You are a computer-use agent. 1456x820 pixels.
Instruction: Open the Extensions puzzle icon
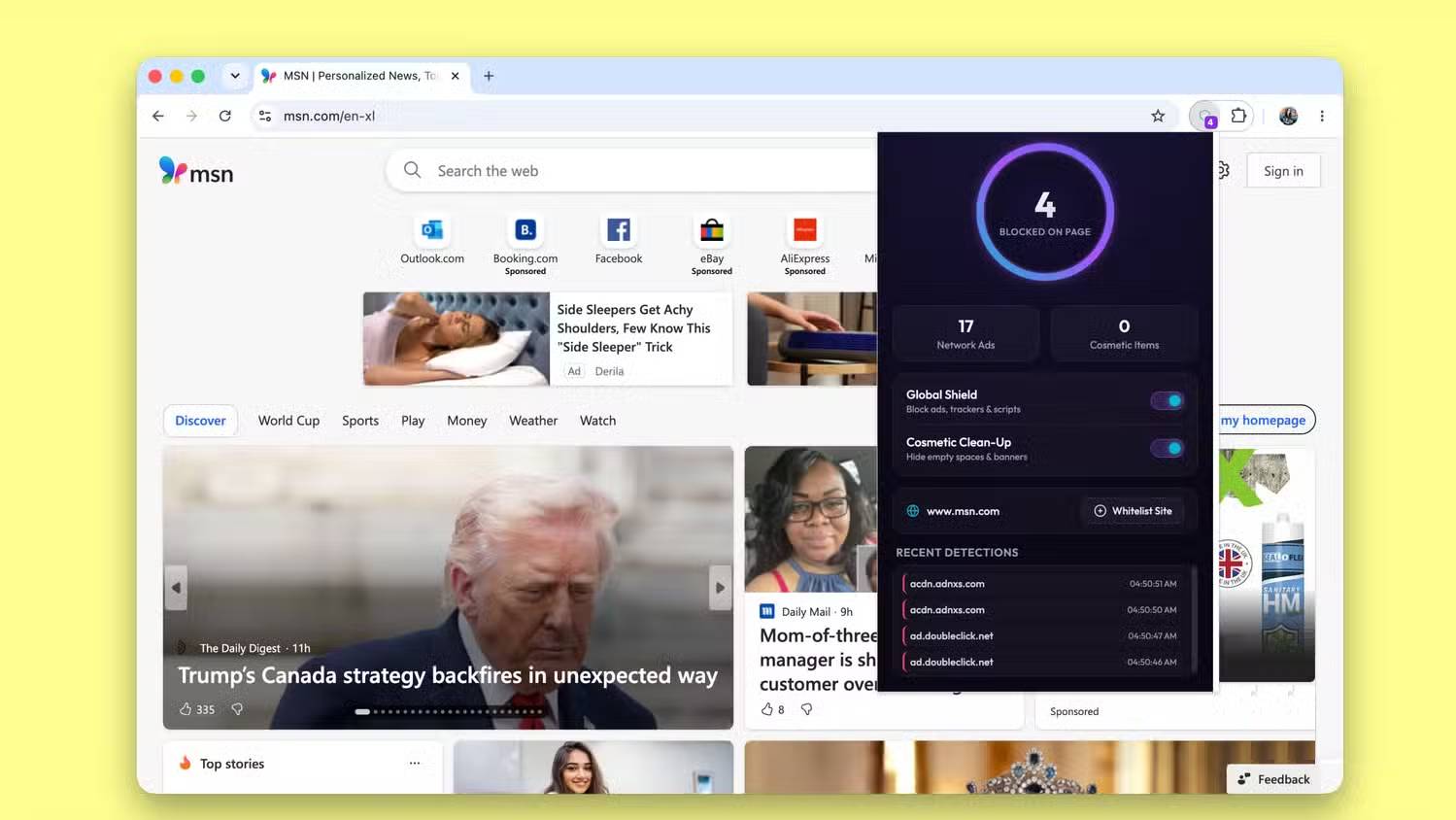pyautogui.click(x=1238, y=116)
